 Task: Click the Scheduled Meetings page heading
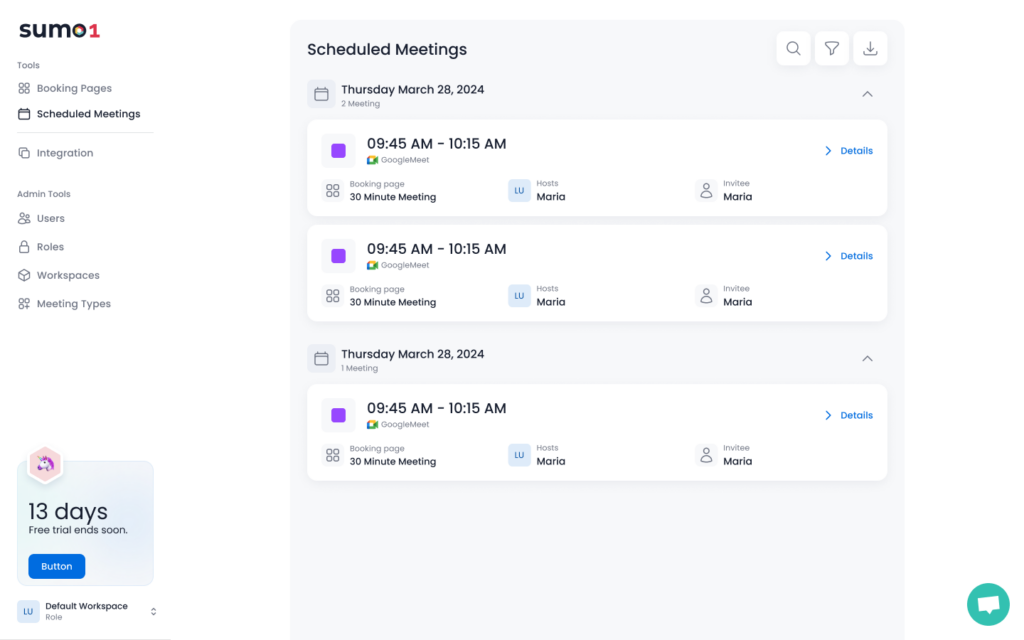[x=387, y=50]
